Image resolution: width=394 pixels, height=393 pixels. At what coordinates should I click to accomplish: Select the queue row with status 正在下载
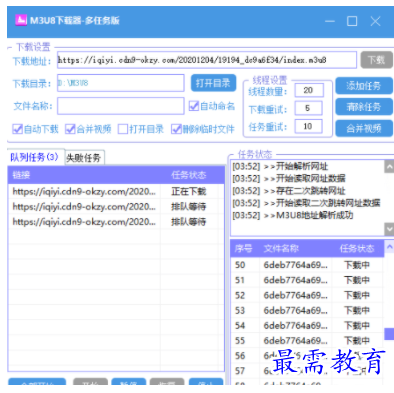tap(116, 191)
